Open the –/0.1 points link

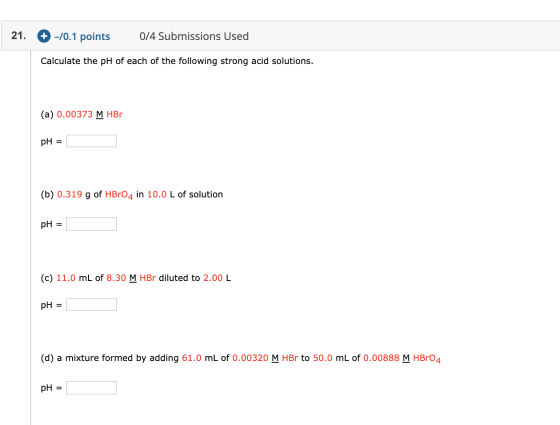(82, 36)
